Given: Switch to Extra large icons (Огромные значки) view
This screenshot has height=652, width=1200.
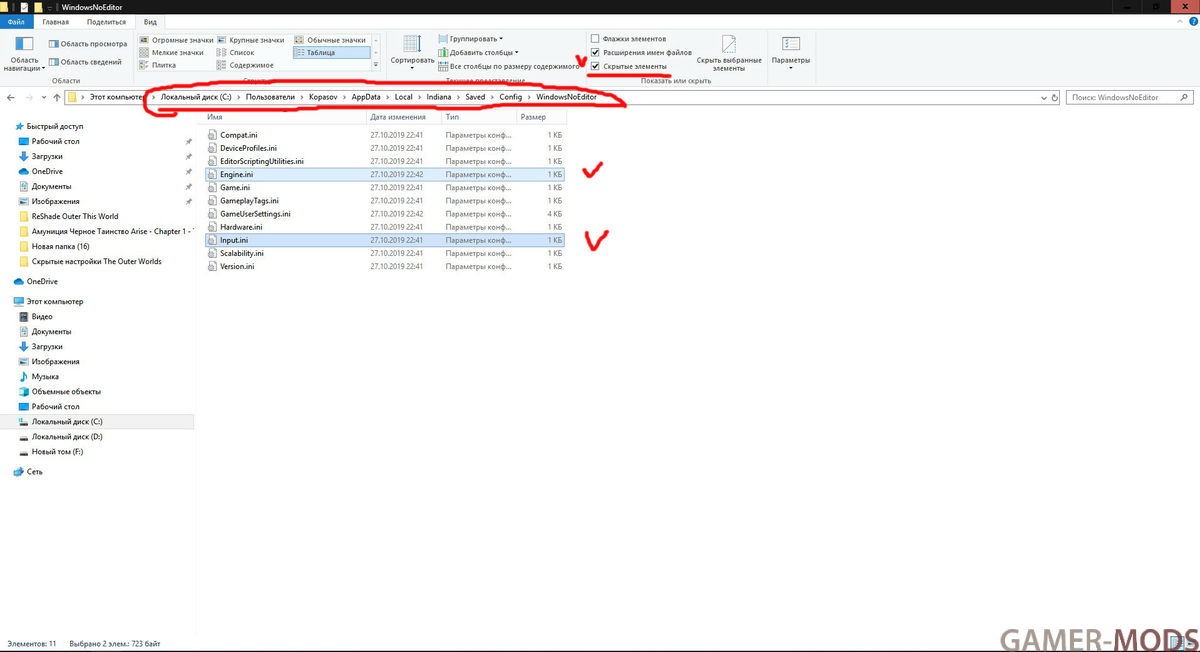Looking at the screenshot, I should click(x=176, y=40).
